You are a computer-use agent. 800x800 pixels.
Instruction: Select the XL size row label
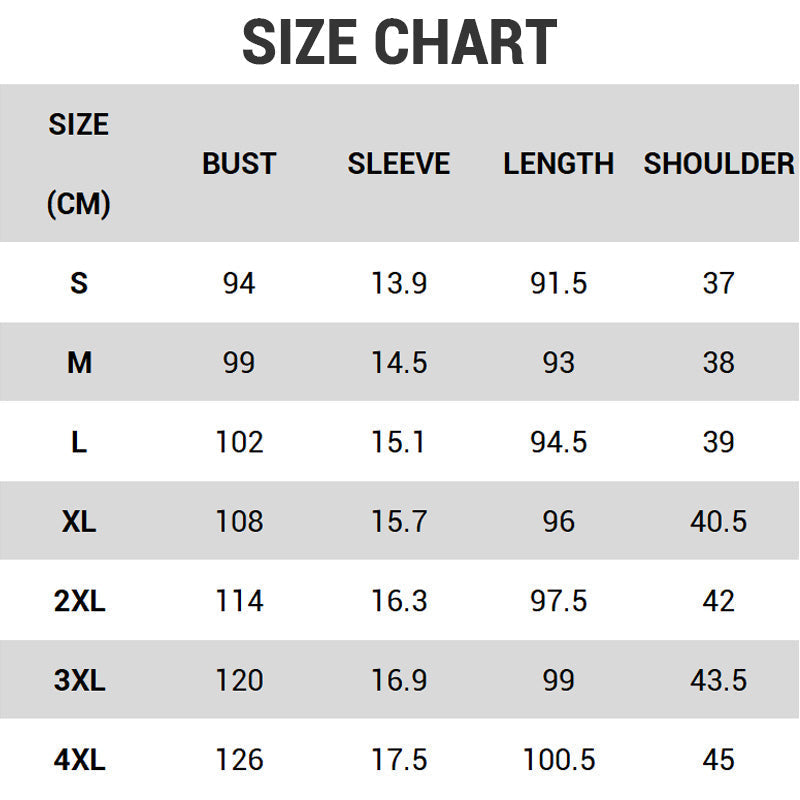(79, 521)
